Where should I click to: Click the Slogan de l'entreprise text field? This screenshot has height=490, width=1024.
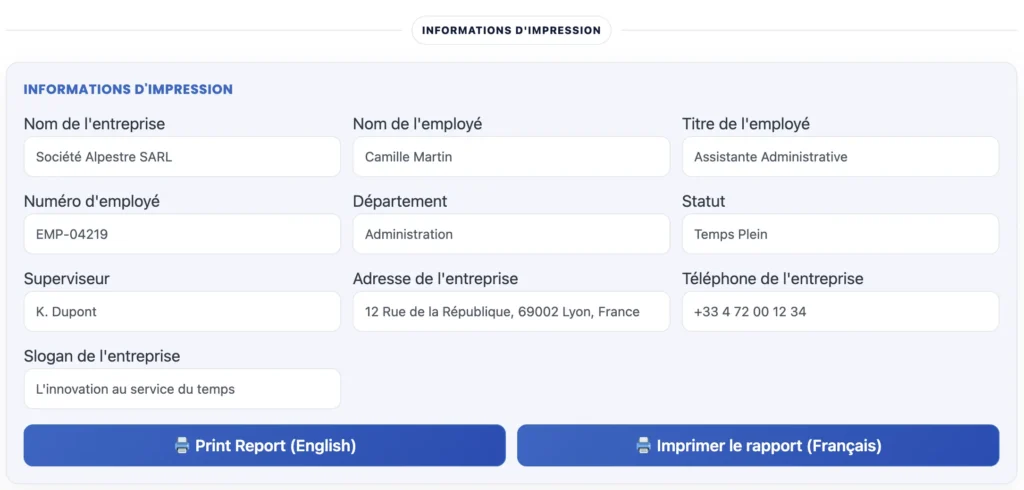click(x=182, y=389)
